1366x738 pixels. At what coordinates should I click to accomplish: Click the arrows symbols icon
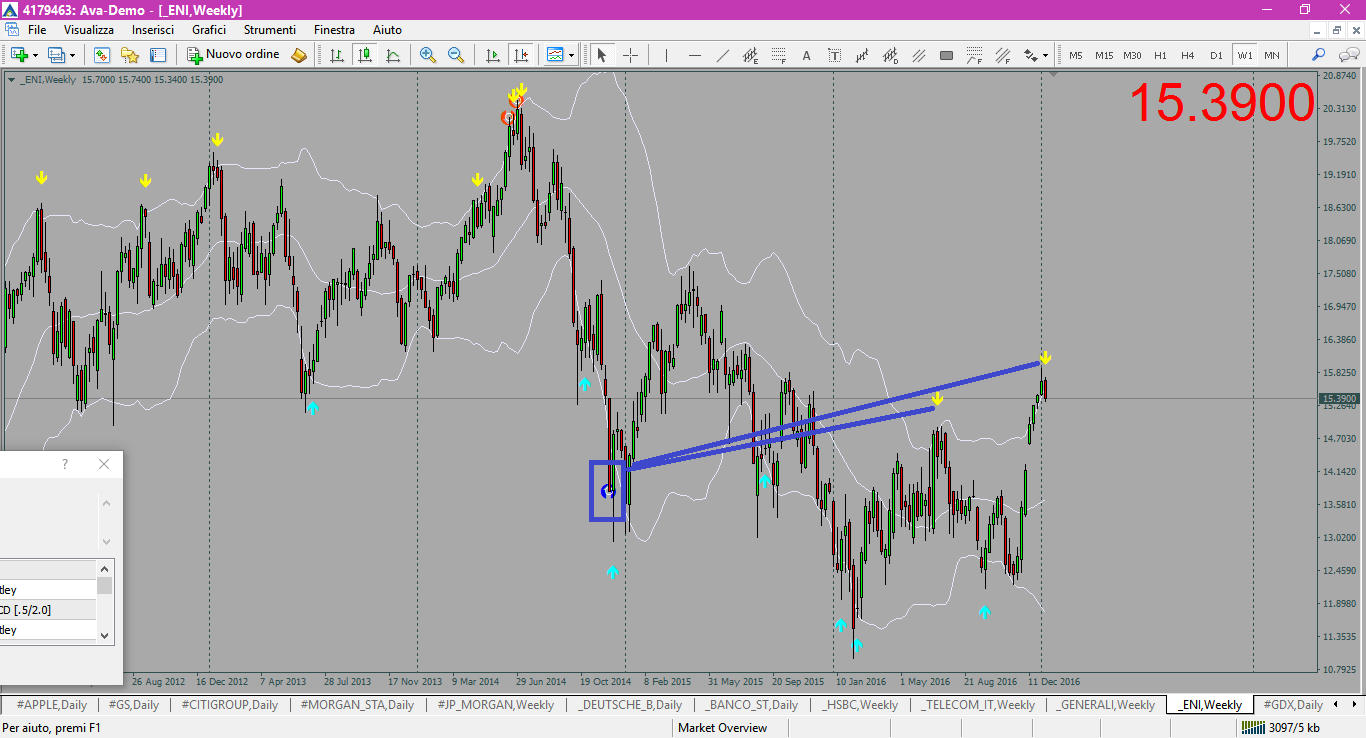coord(1030,55)
